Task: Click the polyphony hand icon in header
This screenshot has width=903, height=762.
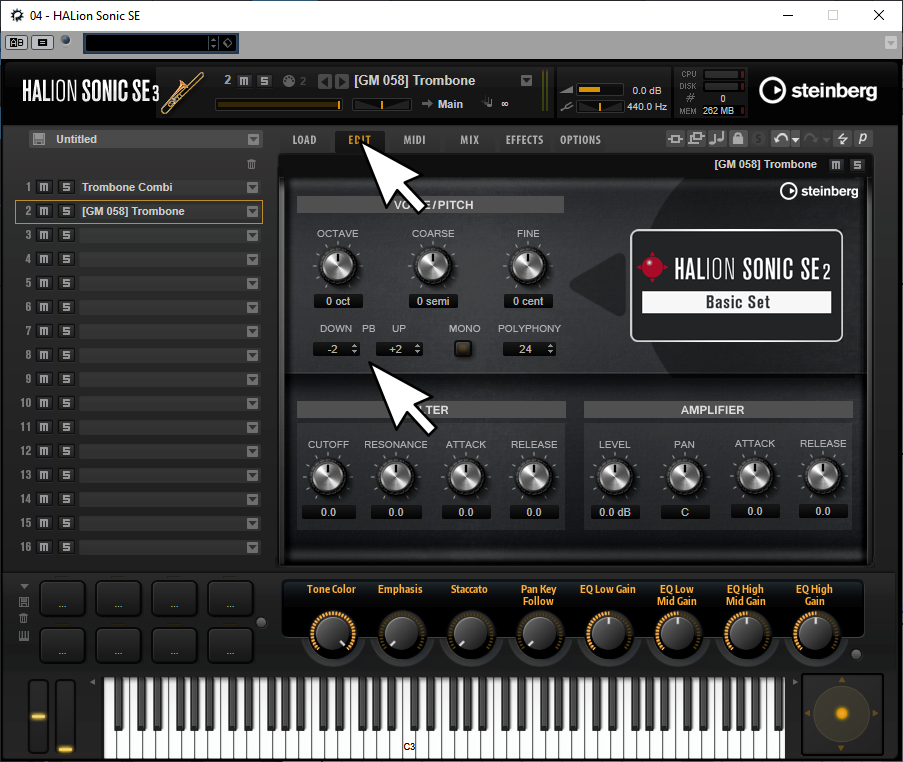Action: (488, 103)
